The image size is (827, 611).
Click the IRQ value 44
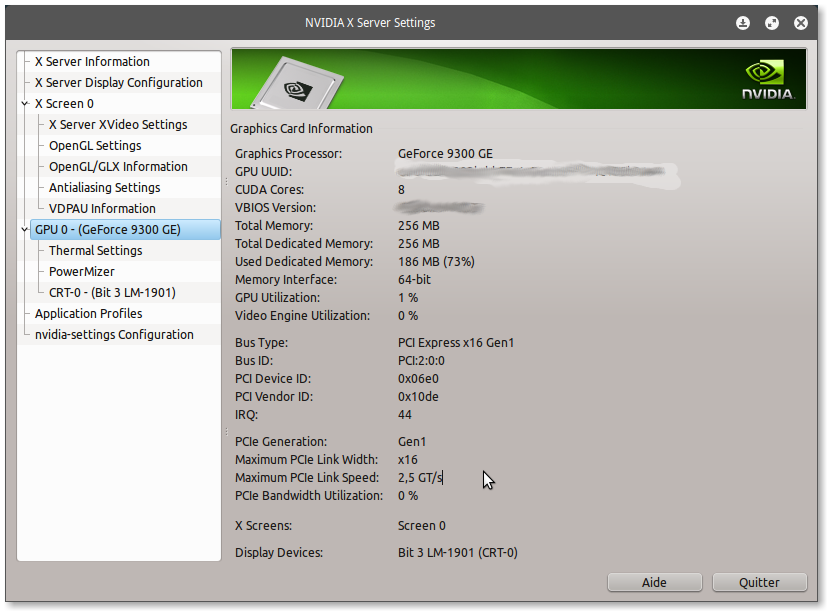(x=405, y=415)
